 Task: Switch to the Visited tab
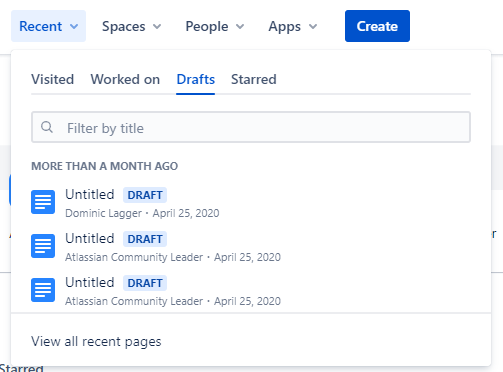pos(53,79)
